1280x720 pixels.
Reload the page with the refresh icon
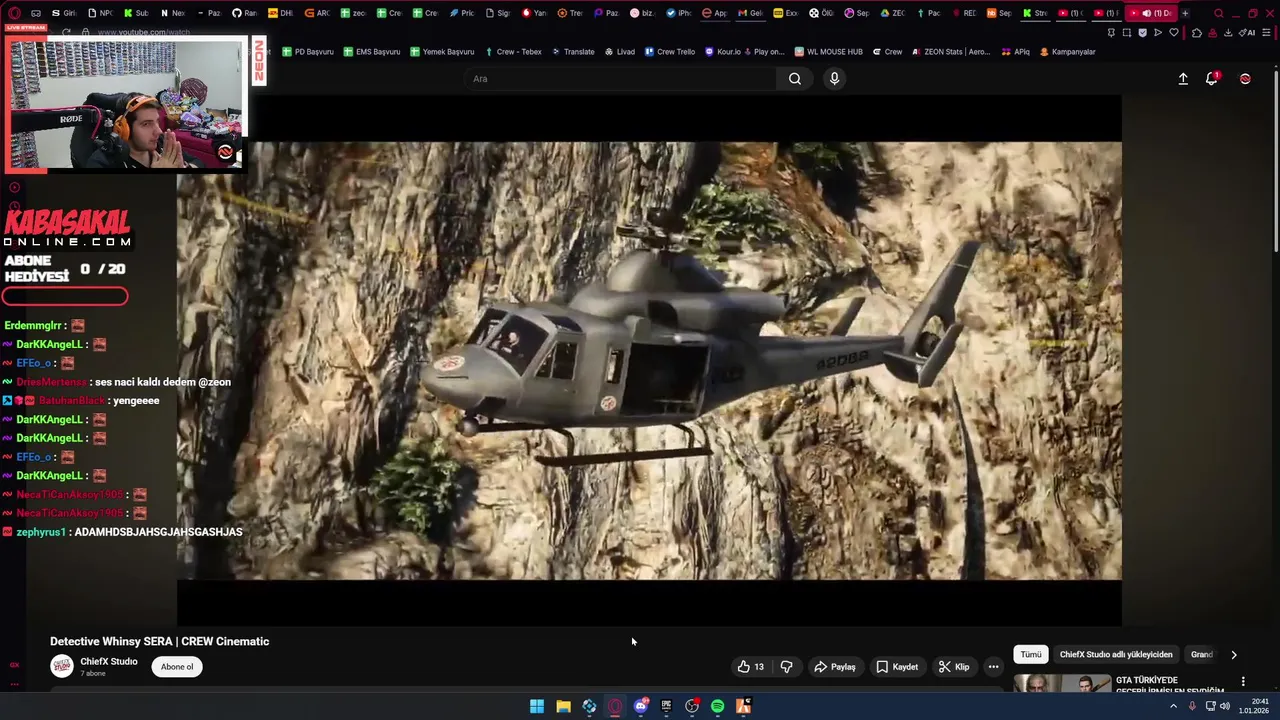click(x=66, y=32)
